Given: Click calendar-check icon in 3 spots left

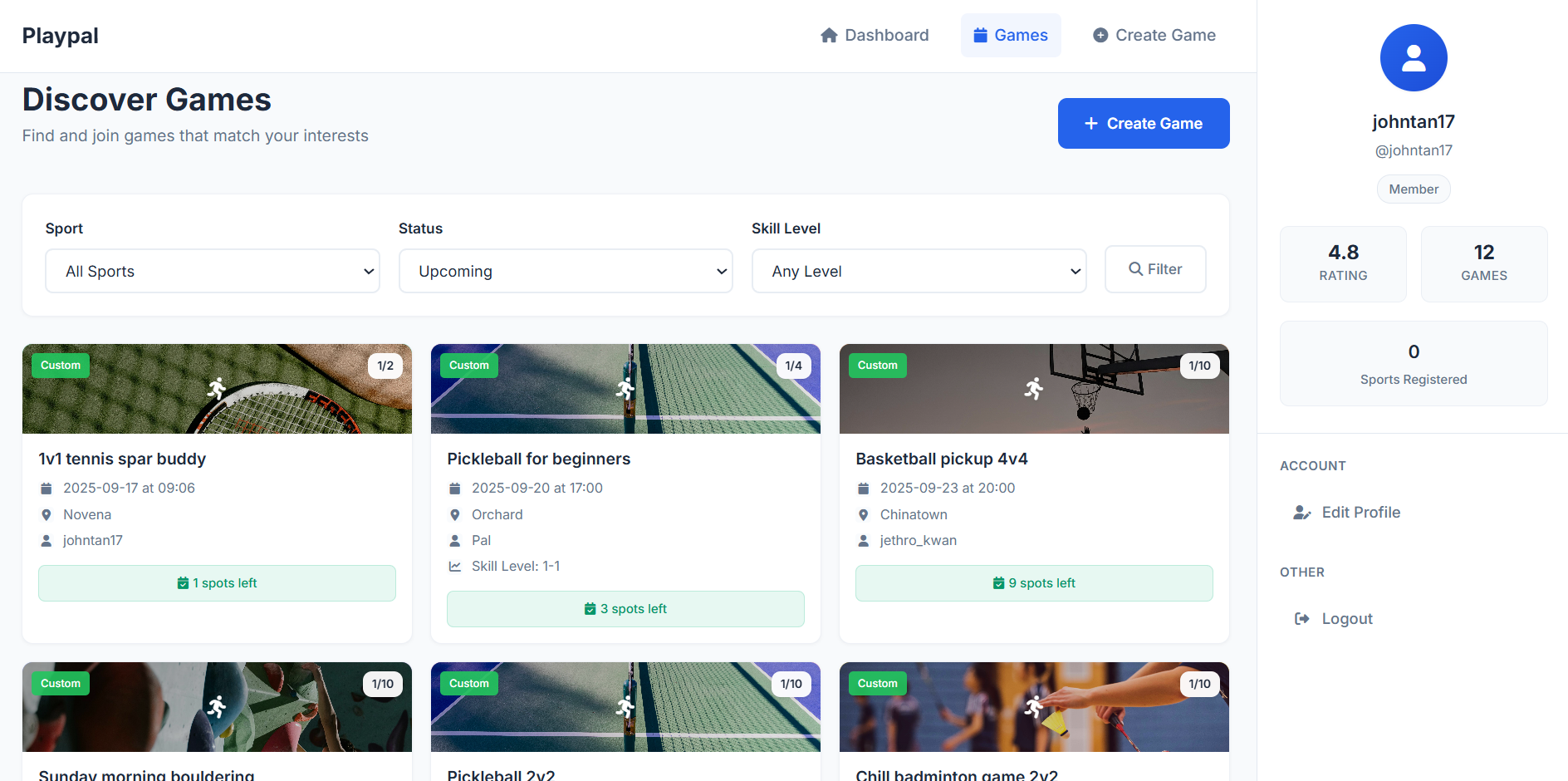Looking at the screenshot, I should click(590, 609).
